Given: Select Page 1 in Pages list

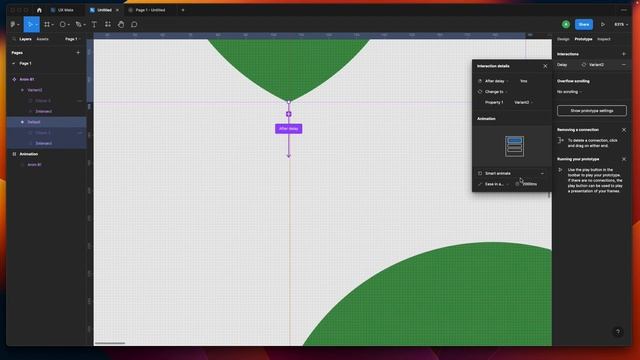Looking at the screenshot, I should pos(25,64).
